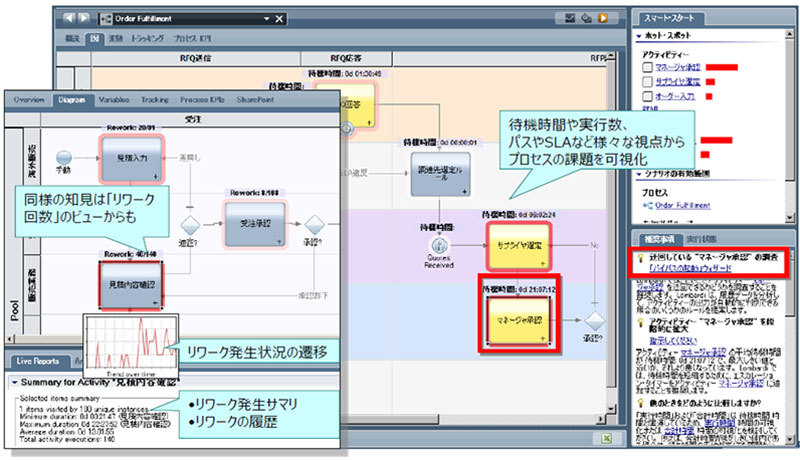Click the 合計時間 link in recommendations
Viewport: 800px width, 460px height.
tap(679, 431)
